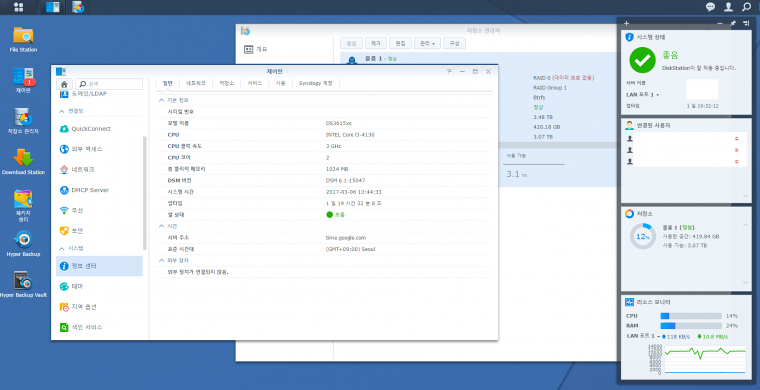The height and width of the screenshot is (390, 760).
Task: Collapse the Time (시간) section
Action: click(x=162, y=226)
